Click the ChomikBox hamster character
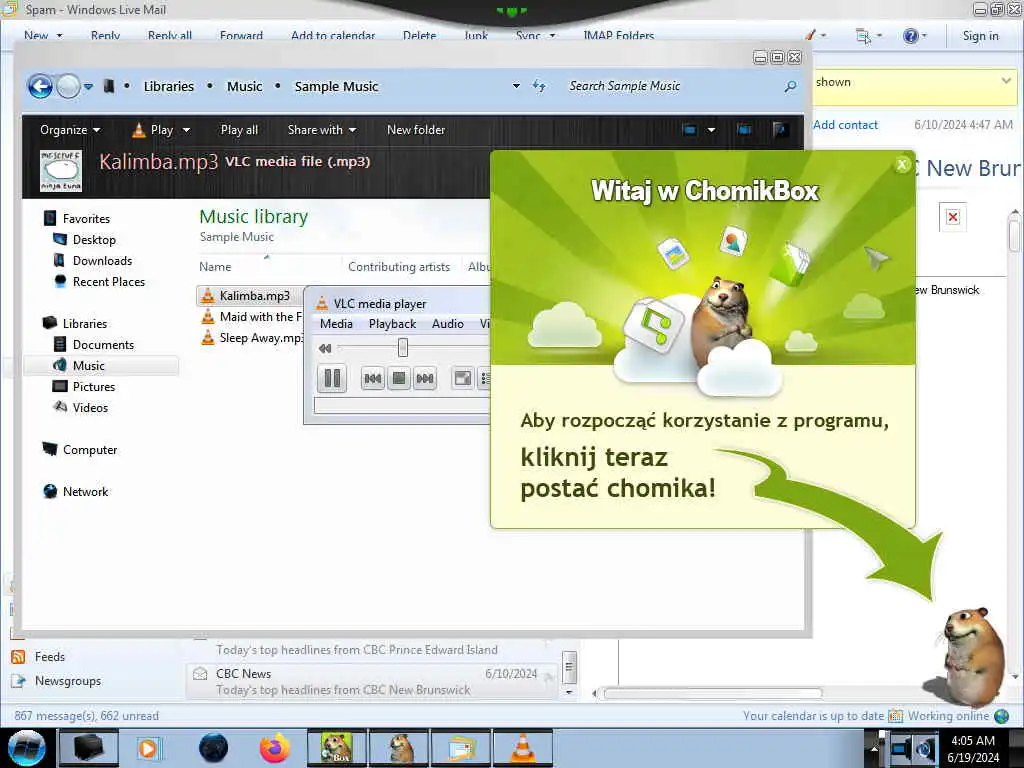Viewport: 1024px width, 768px height. point(972,656)
